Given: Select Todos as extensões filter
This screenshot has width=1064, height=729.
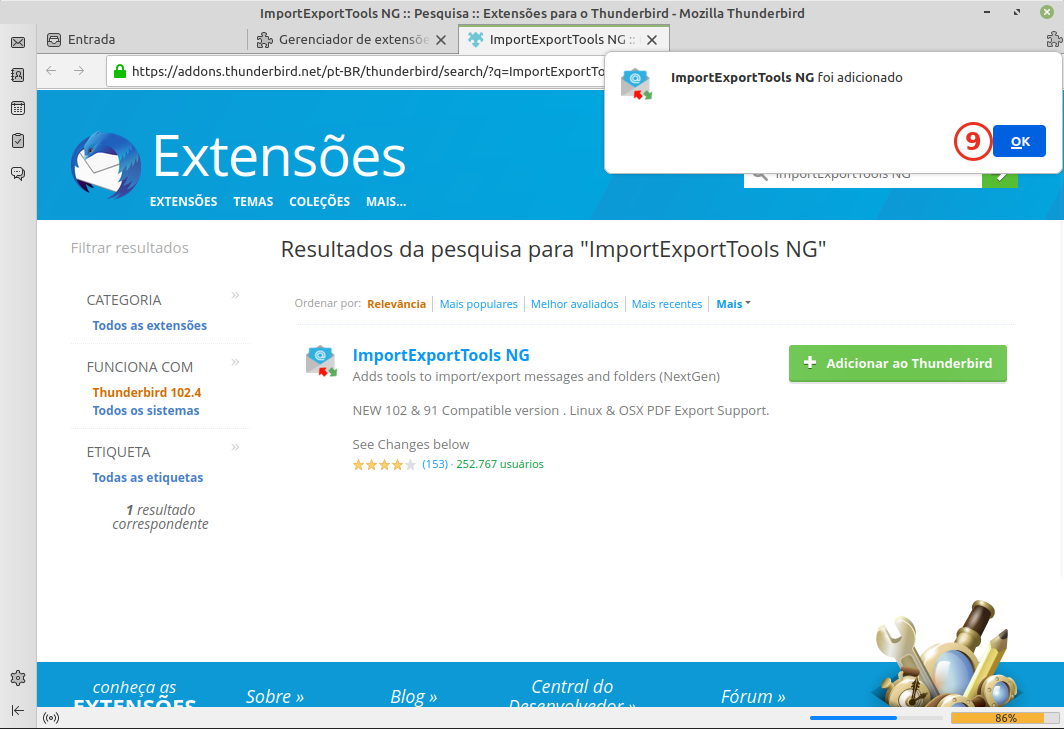Looking at the screenshot, I should point(150,326).
